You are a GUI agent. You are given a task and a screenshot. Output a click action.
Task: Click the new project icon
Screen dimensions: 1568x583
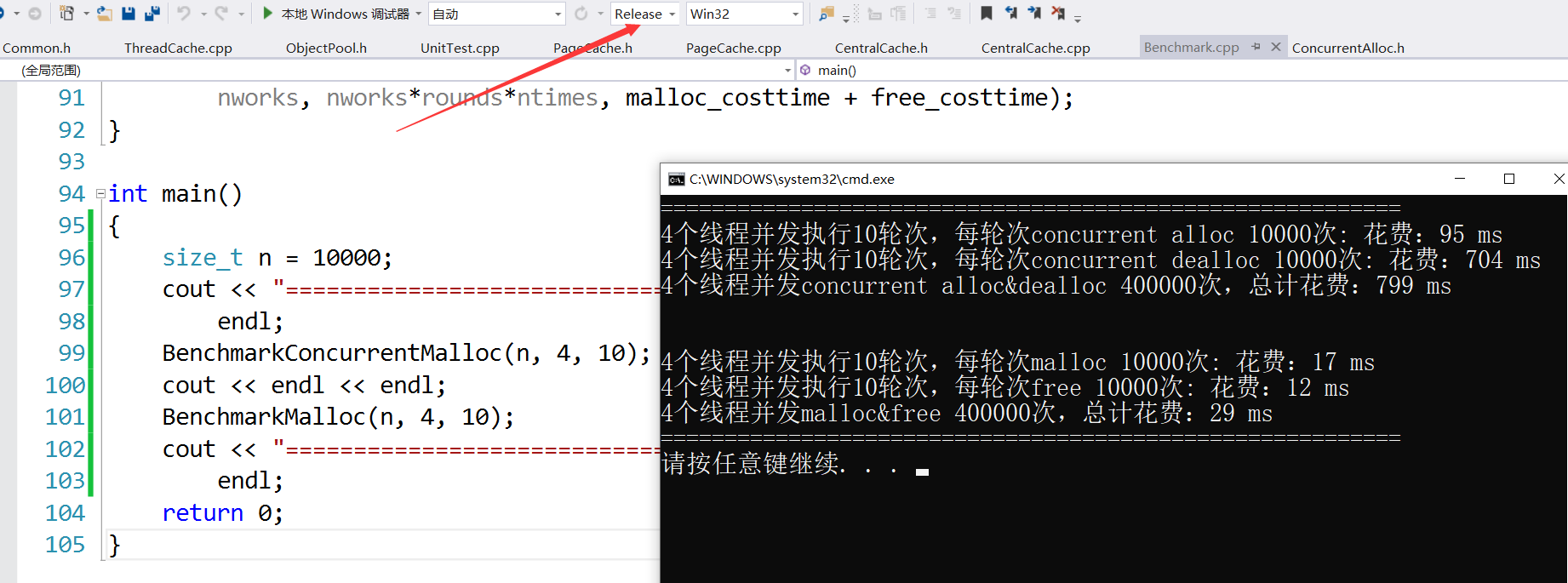[x=66, y=14]
